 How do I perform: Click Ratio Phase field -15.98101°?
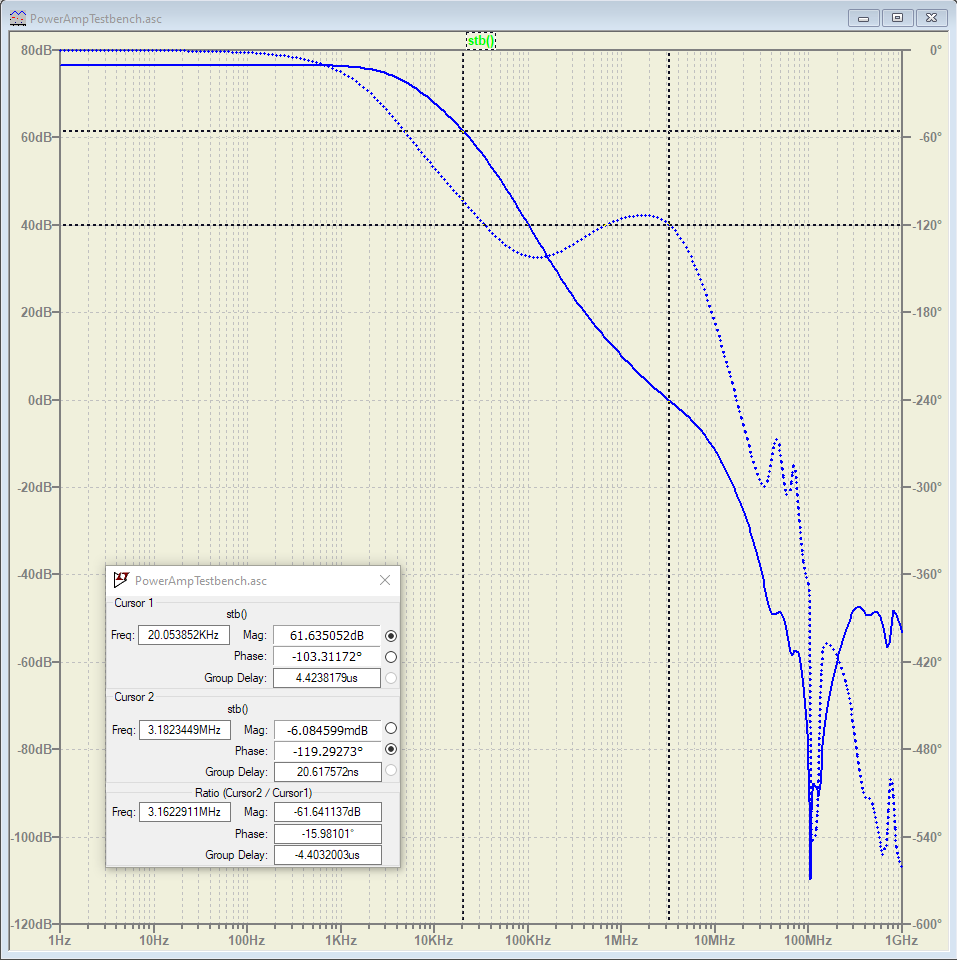pos(328,834)
